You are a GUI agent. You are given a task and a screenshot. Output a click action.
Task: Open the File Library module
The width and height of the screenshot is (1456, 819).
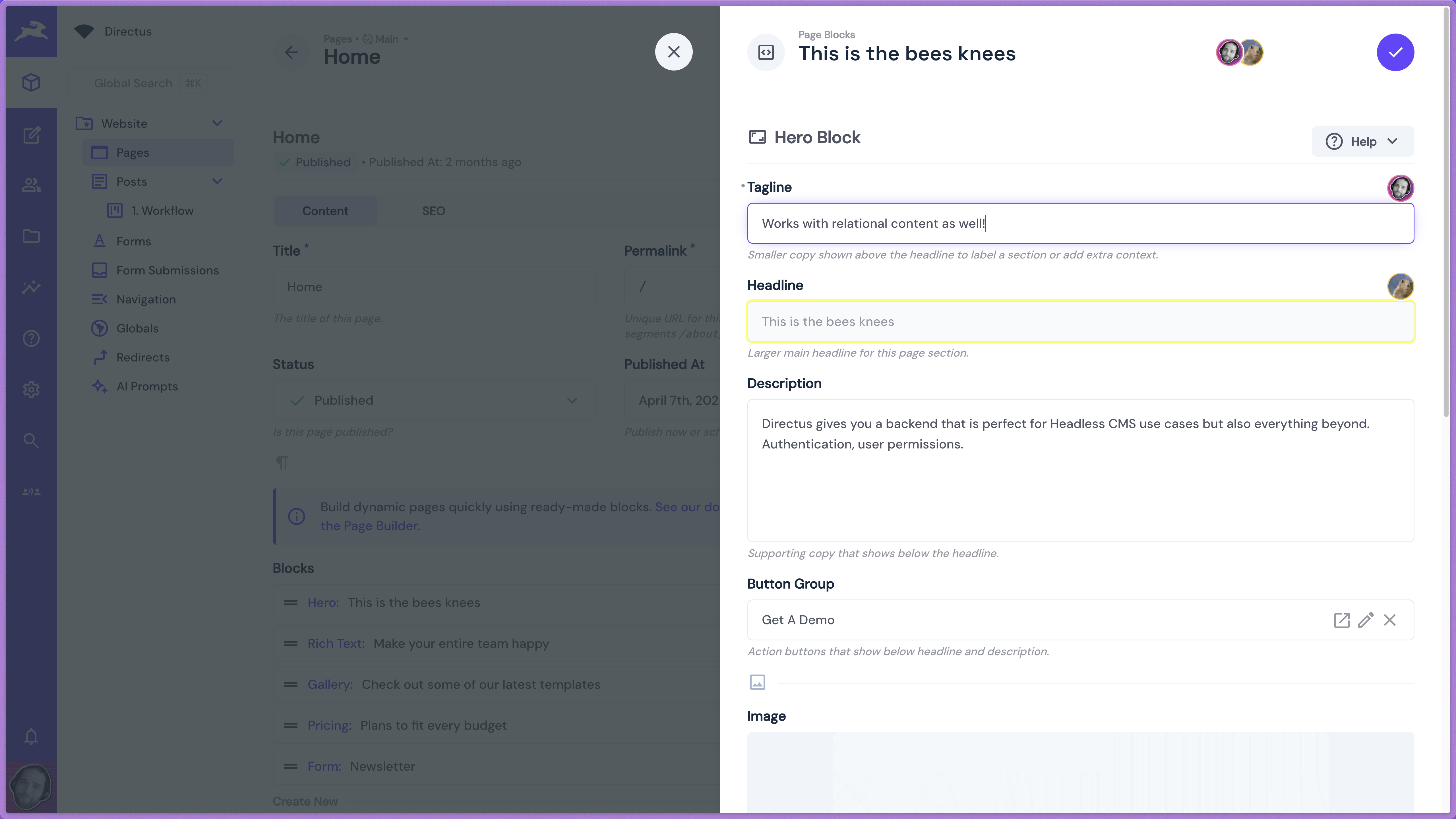(30, 236)
